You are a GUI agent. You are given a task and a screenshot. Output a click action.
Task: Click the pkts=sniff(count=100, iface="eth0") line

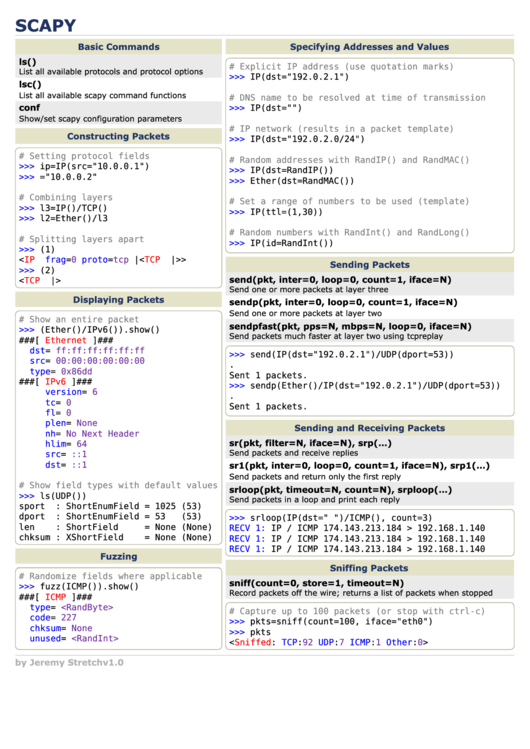(330, 622)
